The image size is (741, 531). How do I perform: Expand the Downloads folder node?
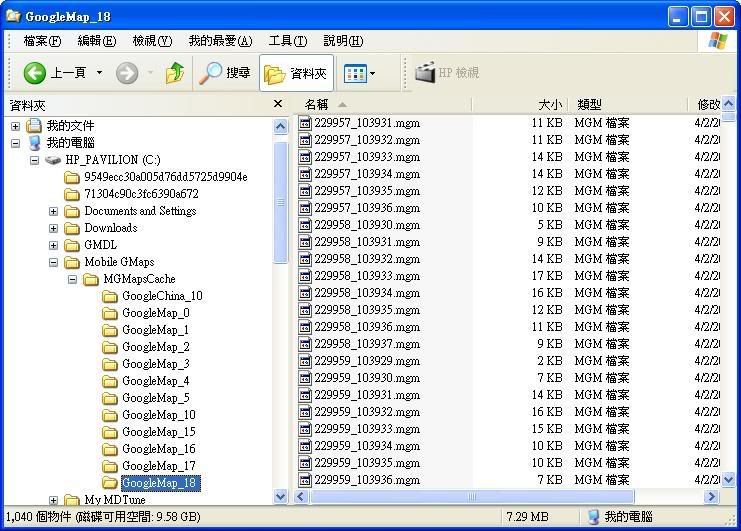pos(54,228)
